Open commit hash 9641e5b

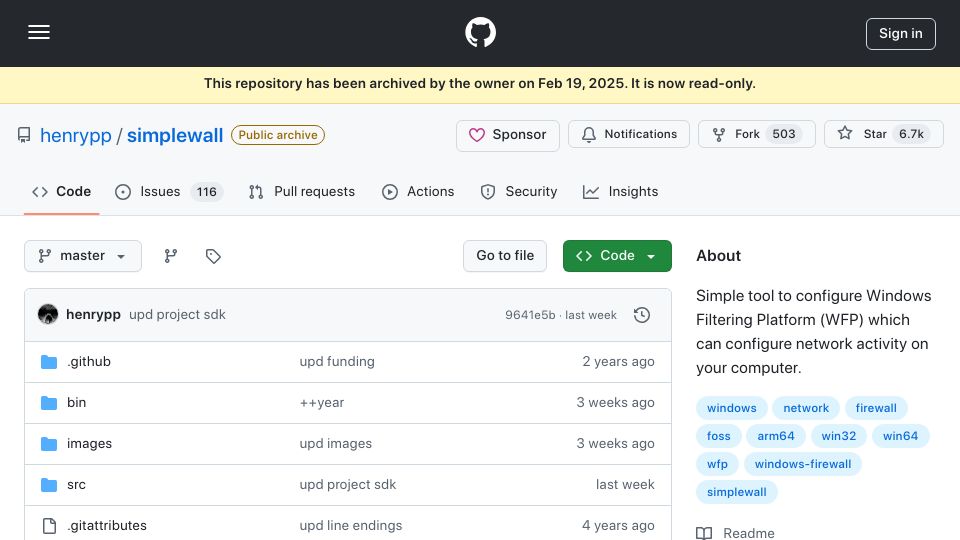pos(530,315)
